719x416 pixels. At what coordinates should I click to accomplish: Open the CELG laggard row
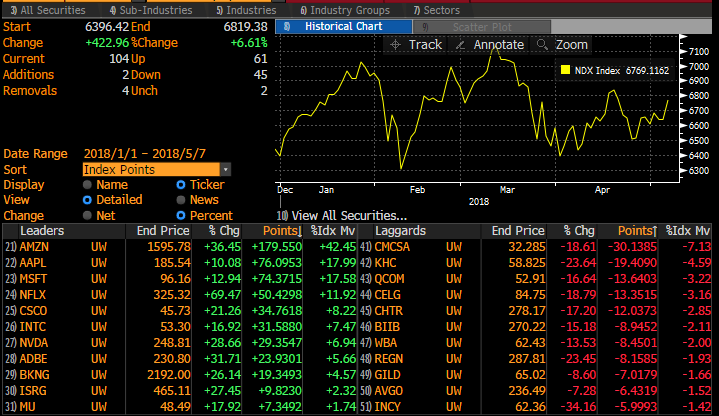point(535,295)
